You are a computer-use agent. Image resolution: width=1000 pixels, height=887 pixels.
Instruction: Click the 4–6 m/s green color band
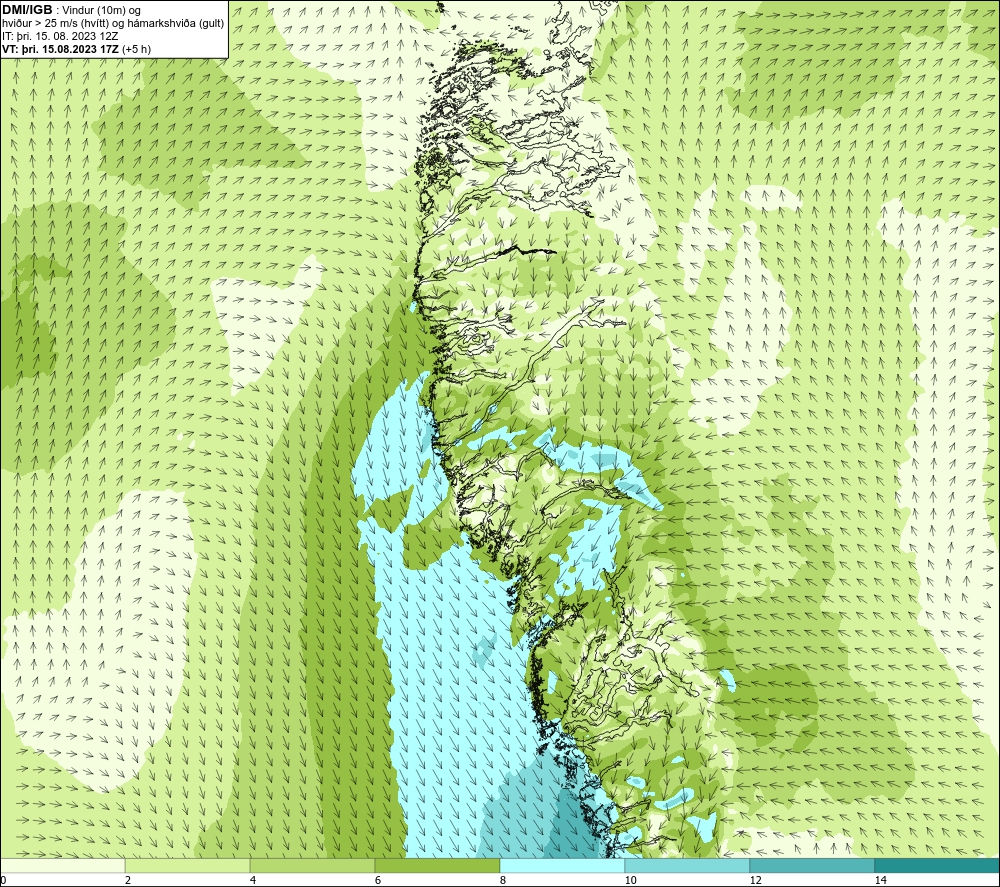pyautogui.click(x=312, y=865)
